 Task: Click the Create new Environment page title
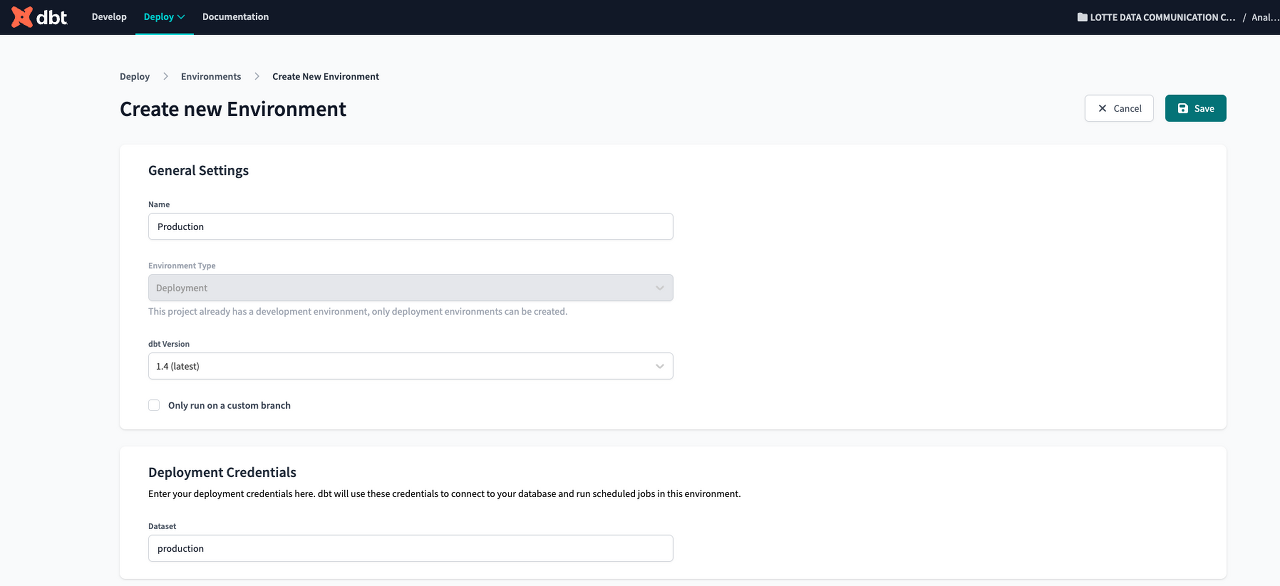pyautogui.click(x=233, y=109)
